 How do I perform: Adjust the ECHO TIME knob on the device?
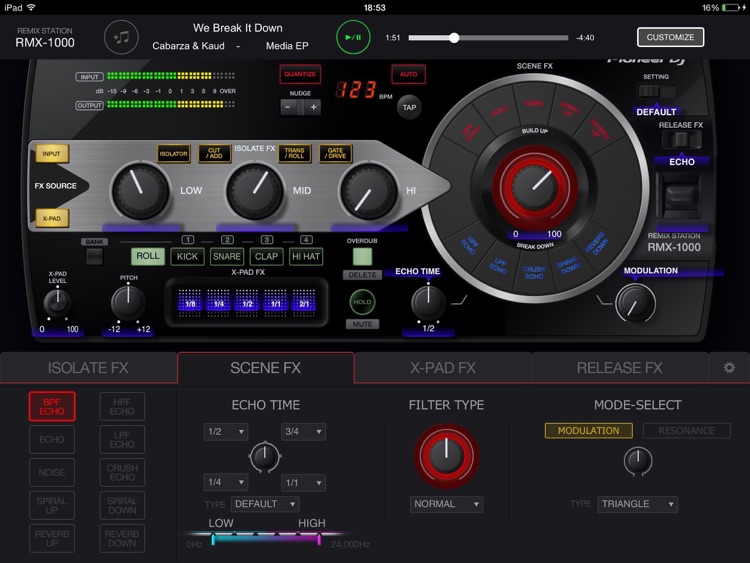[428, 302]
